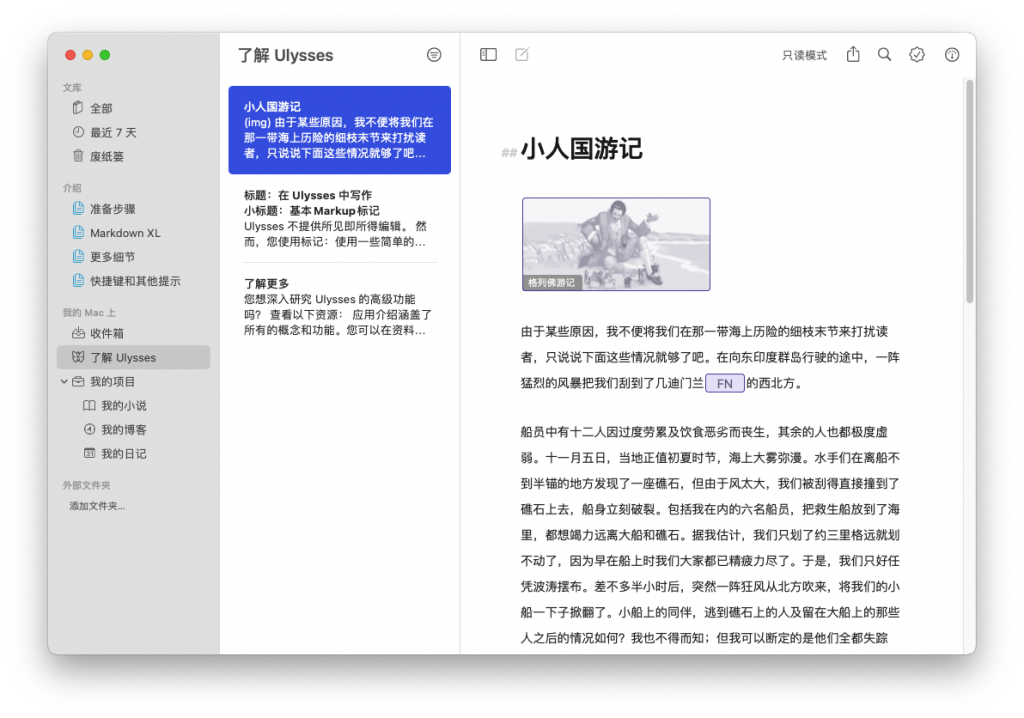The width and height of the screenshot is (1024, 718).
Task: Select the 小人国游记 sheet card
Action: coord(340,130)
